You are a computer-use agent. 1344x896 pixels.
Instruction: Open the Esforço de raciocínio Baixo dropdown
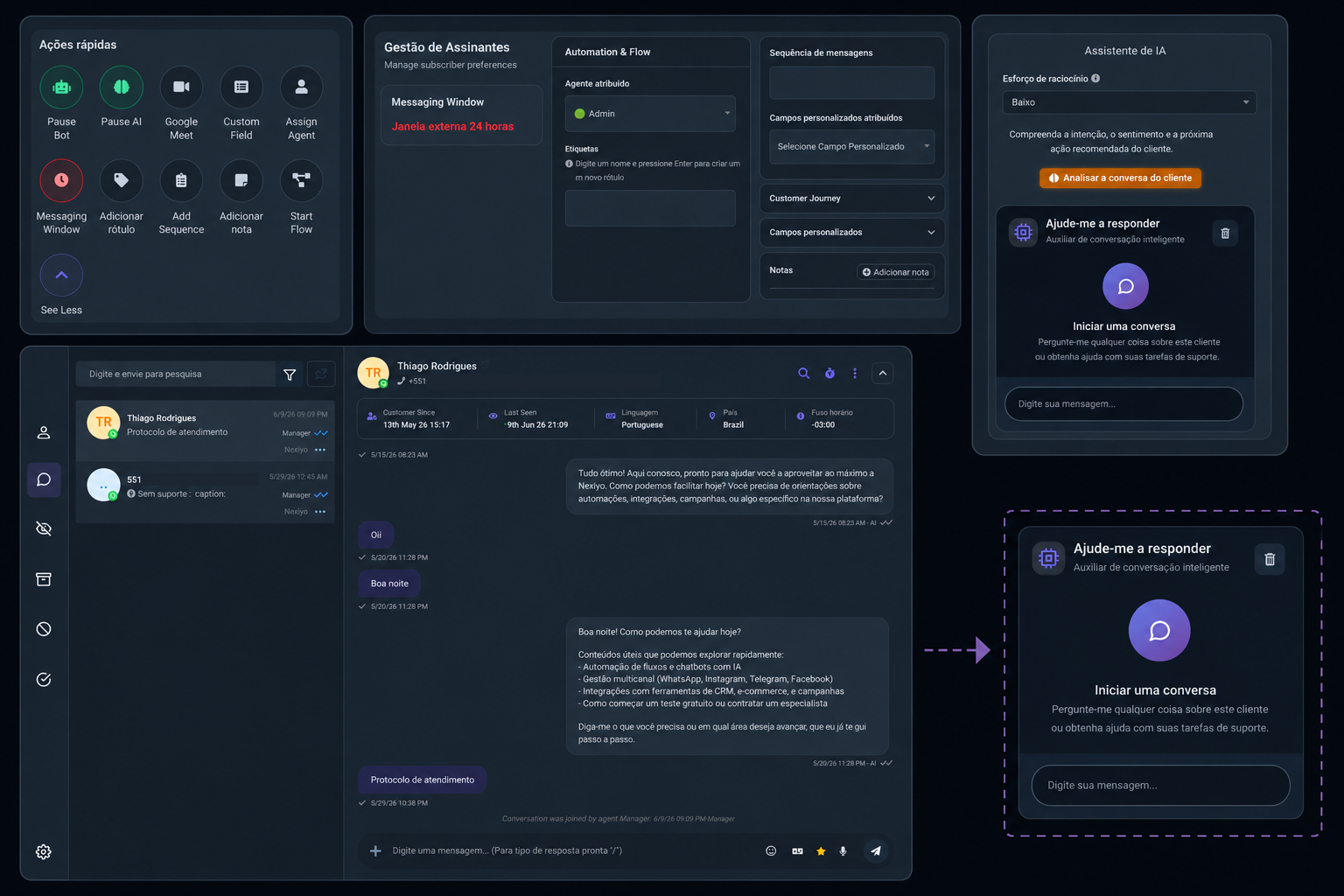(x=1129, y=102)
